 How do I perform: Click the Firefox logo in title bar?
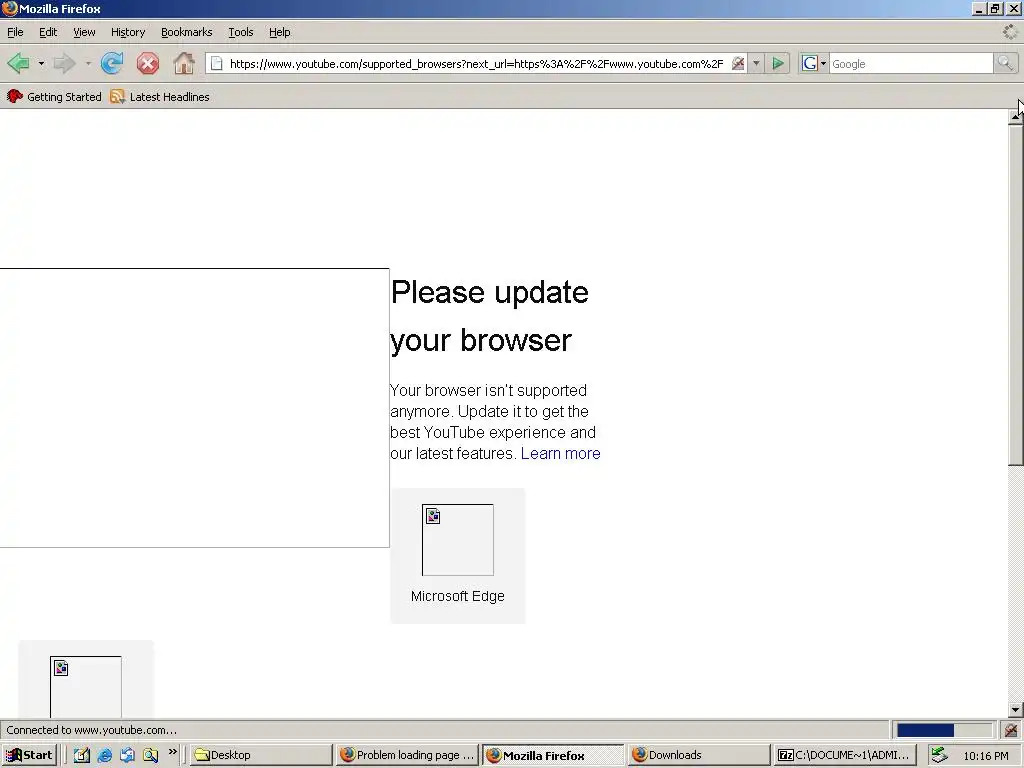click(9, 8)
